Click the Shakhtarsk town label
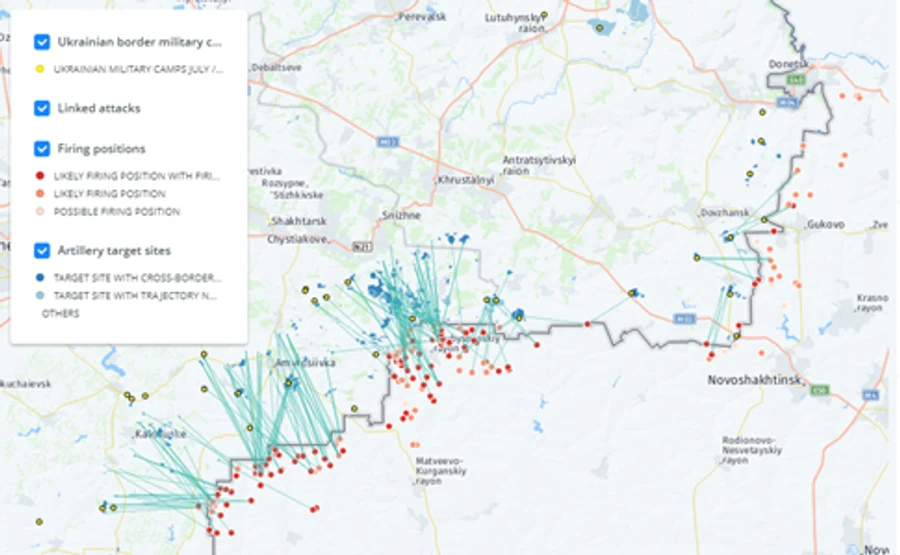Image resolution: width=900 pixels, height=555 pixels. (298, 221)
